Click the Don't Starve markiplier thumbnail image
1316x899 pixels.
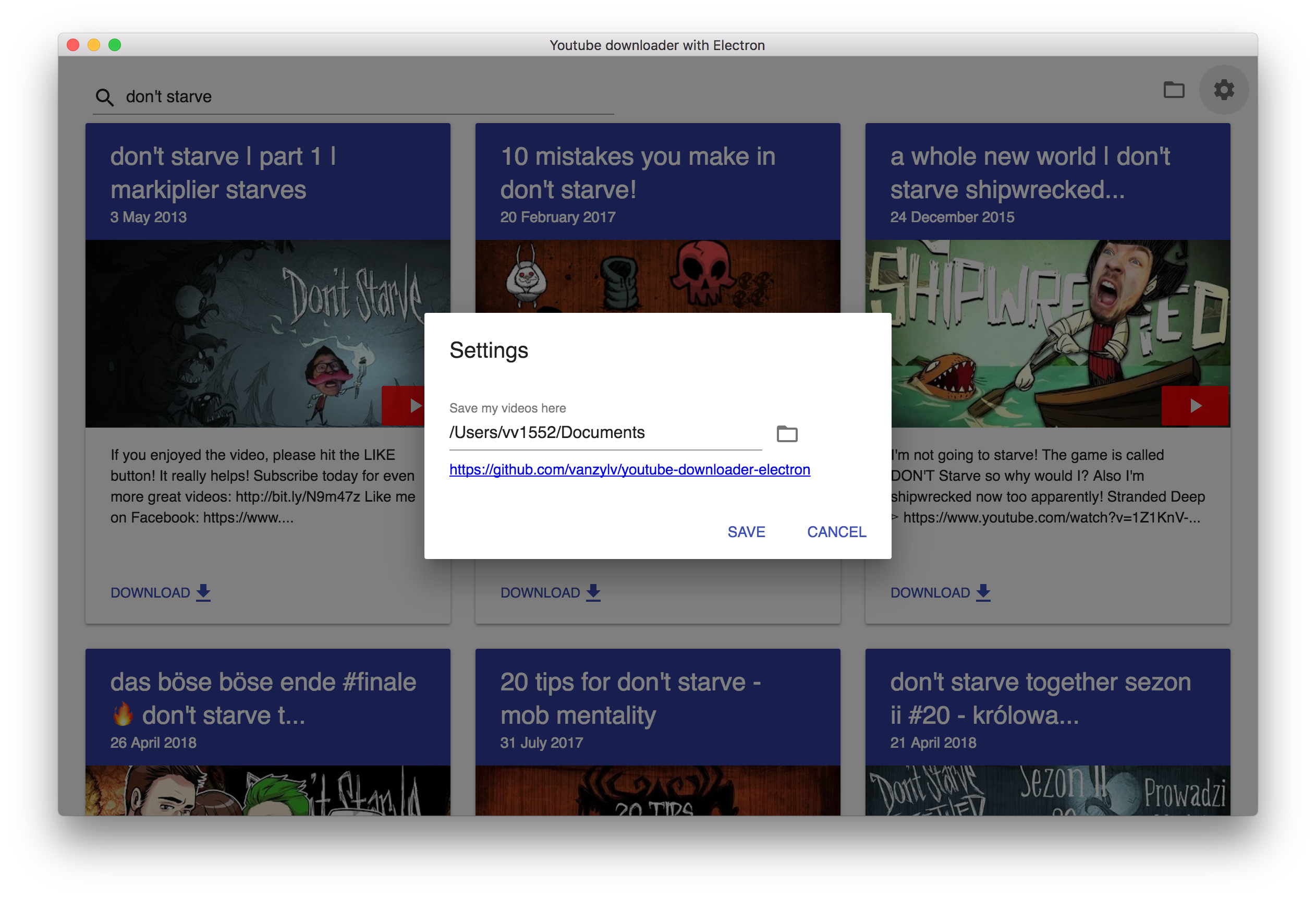[x=255, y=334]
